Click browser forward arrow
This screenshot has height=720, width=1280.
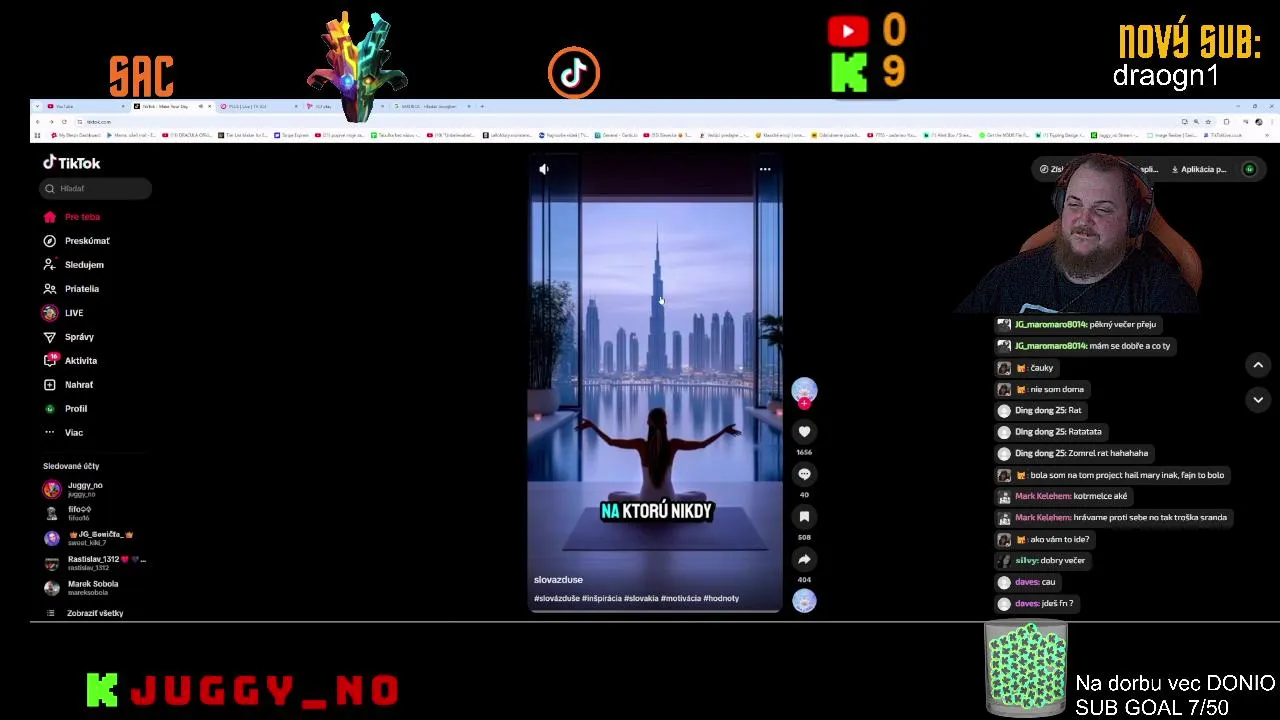click(51, 122)
